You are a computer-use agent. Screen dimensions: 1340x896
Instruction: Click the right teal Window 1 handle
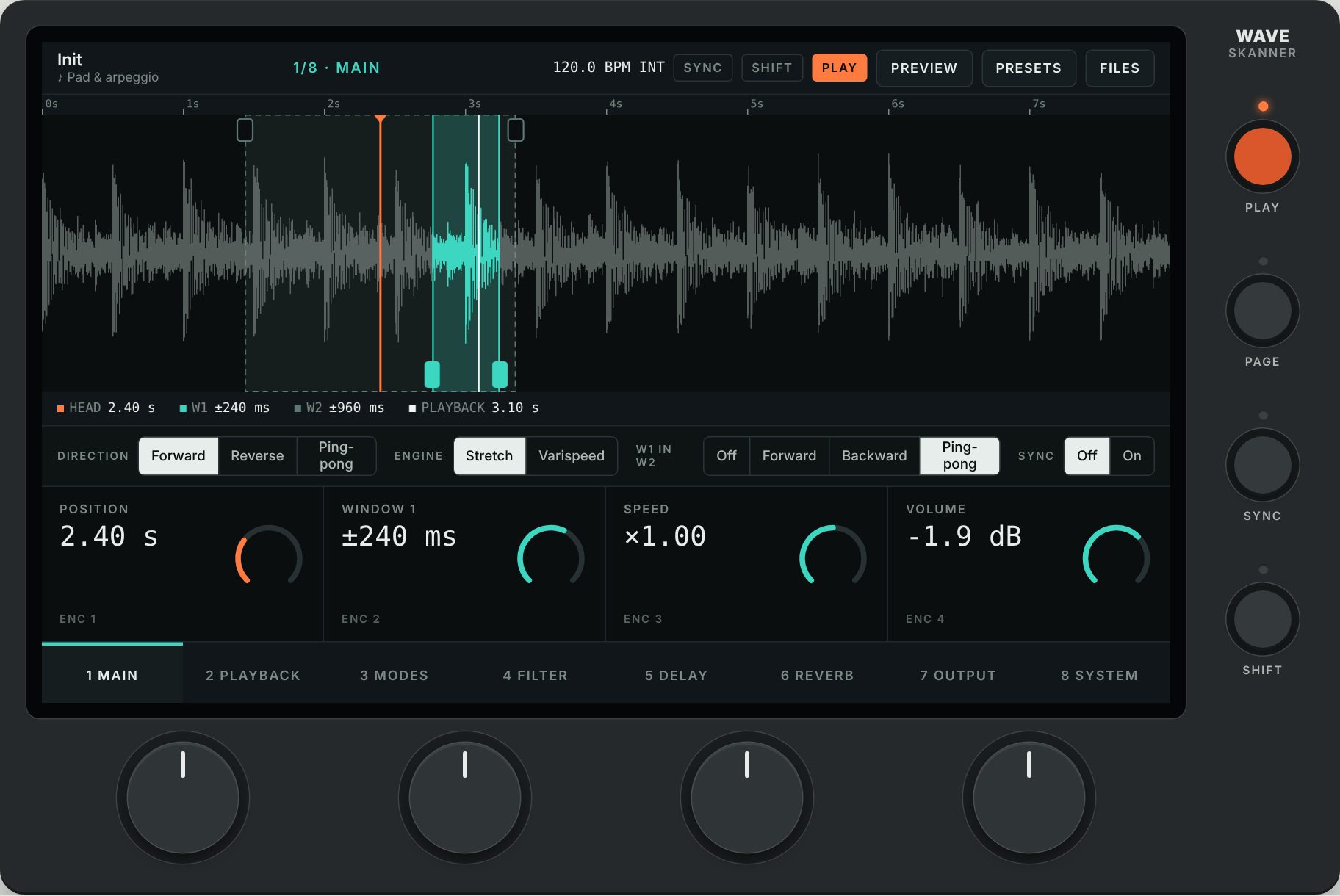pyautogui.click(x=500, y=374)
